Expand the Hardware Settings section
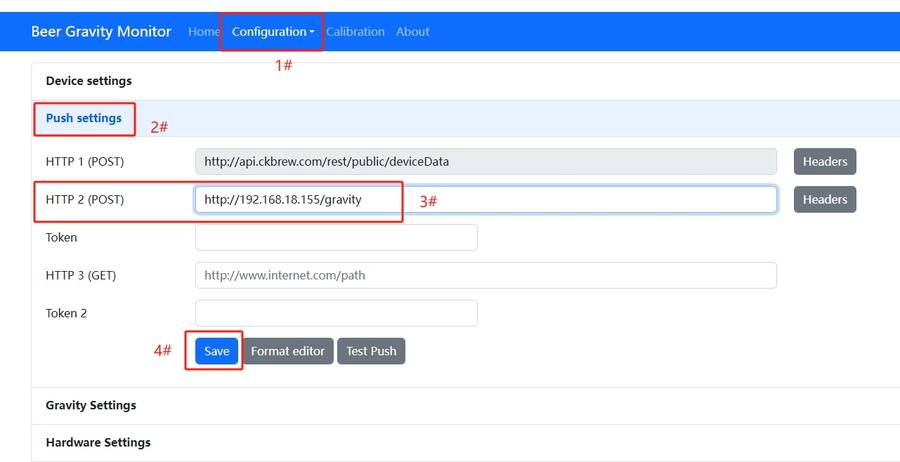Image resolution: width=900 pixels, height=462 pixels. [x=98, y=442]
